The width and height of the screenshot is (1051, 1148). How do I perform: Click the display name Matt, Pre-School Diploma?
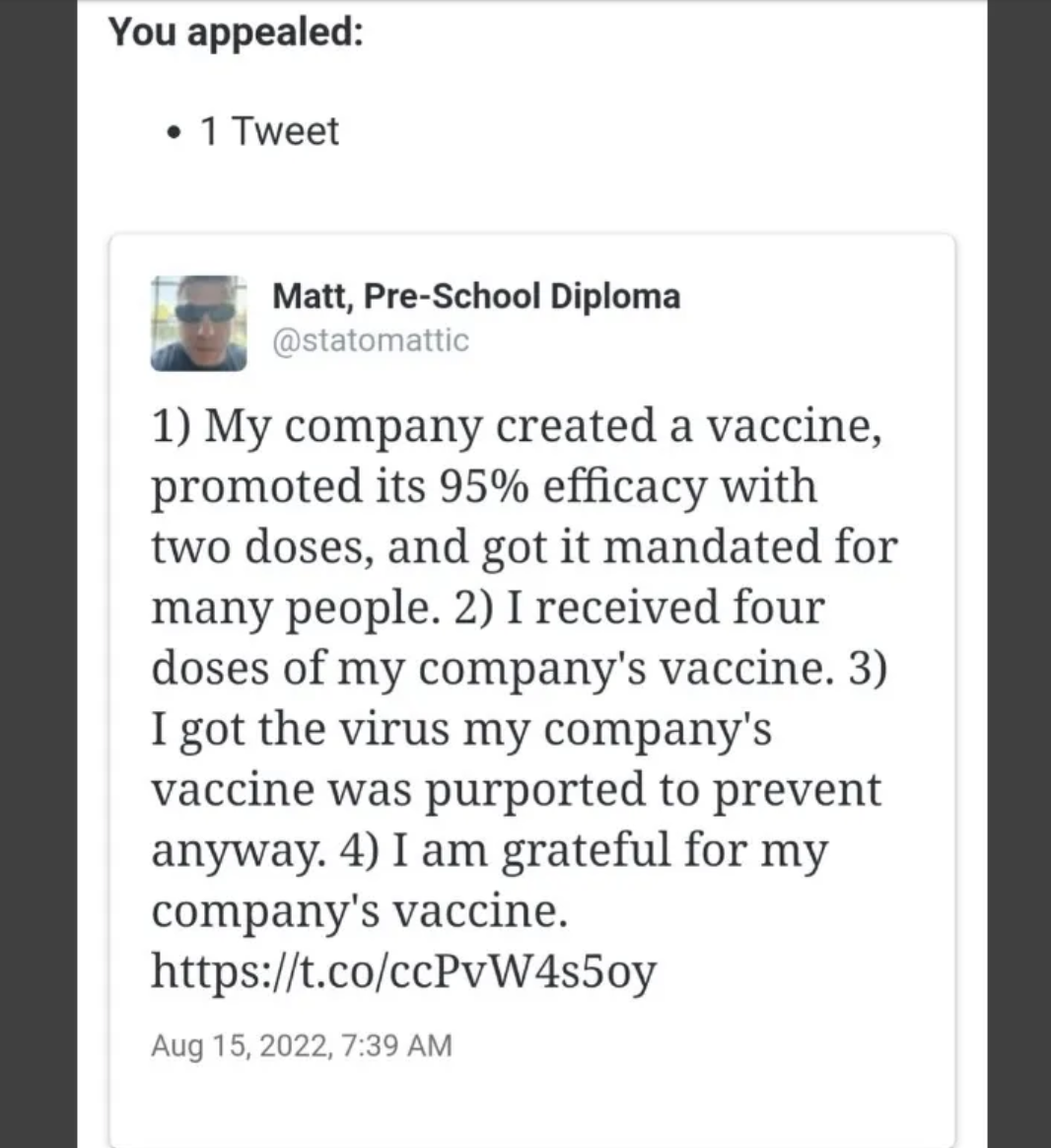pos(476,296)
